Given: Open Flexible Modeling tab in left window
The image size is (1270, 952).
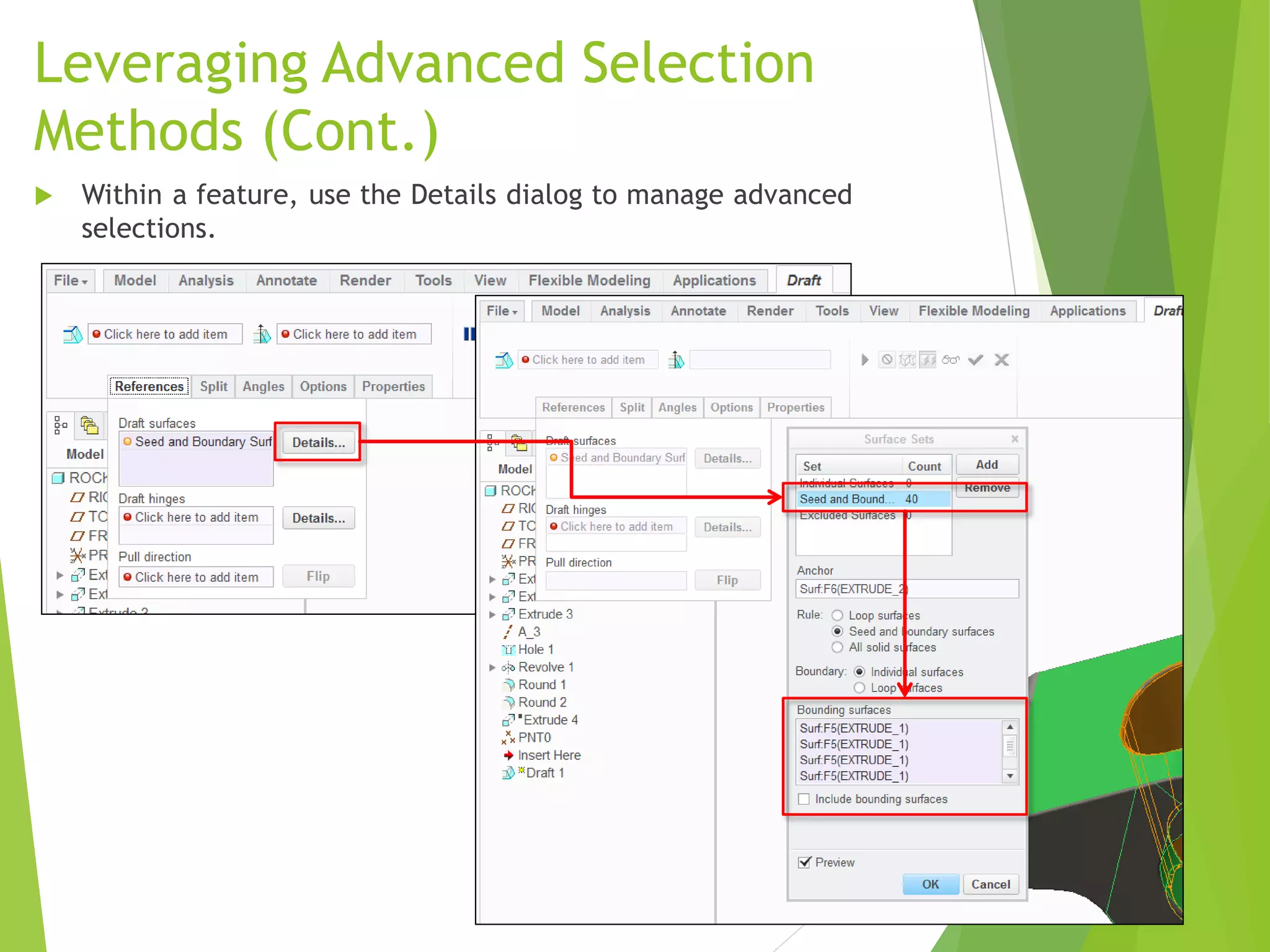Looking at the screenshot, I should [589, 281].
